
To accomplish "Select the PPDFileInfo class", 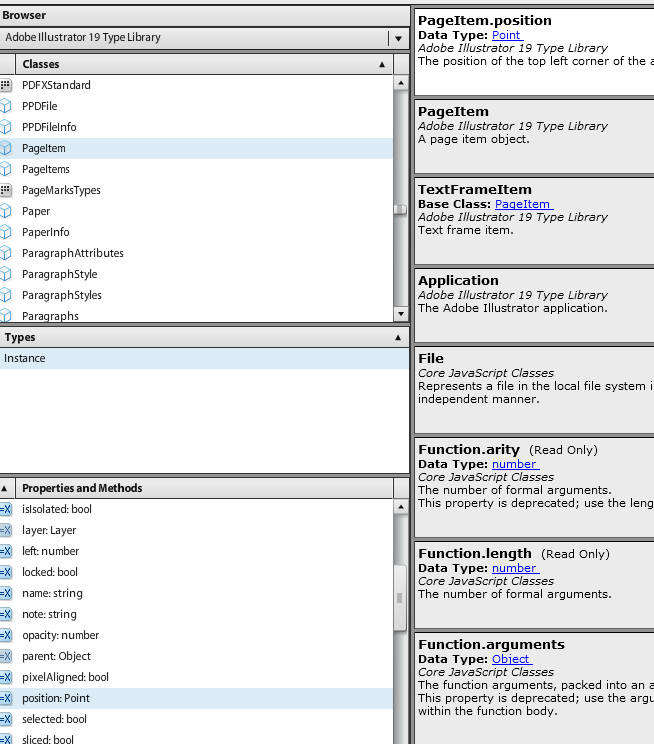I will (x=196, y=127).
